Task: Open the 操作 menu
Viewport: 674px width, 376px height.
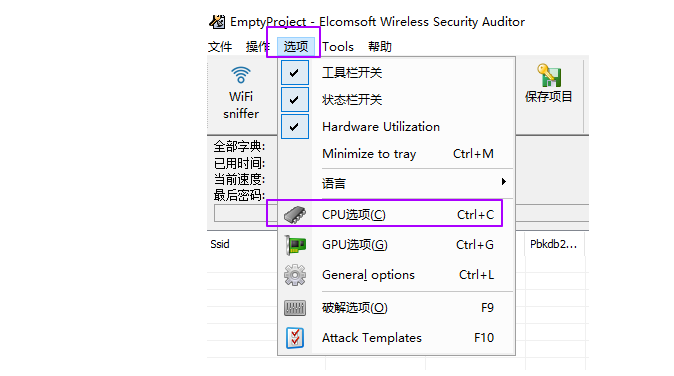Action: click(x=257, y=46)
